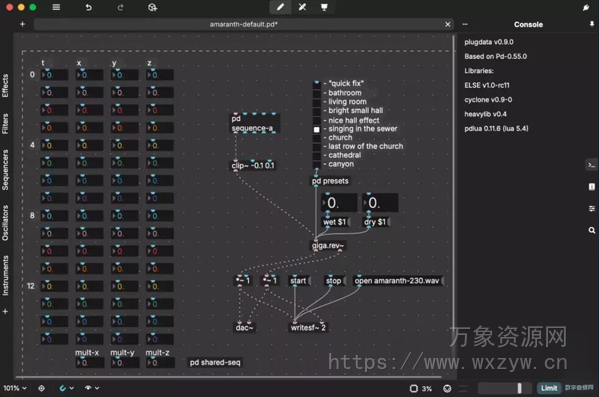Screen dimensions: 599x397
Task: Click the master volume slider
Action: click(505, 388)
